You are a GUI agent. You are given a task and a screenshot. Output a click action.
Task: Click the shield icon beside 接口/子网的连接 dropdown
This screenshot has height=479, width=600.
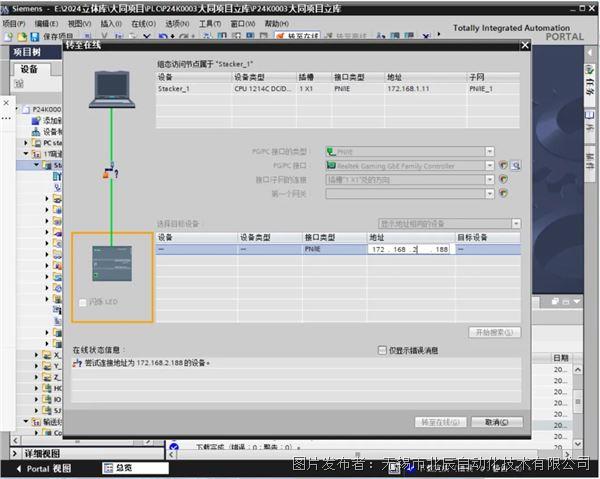pyautogui.click(x=504, y=179)
